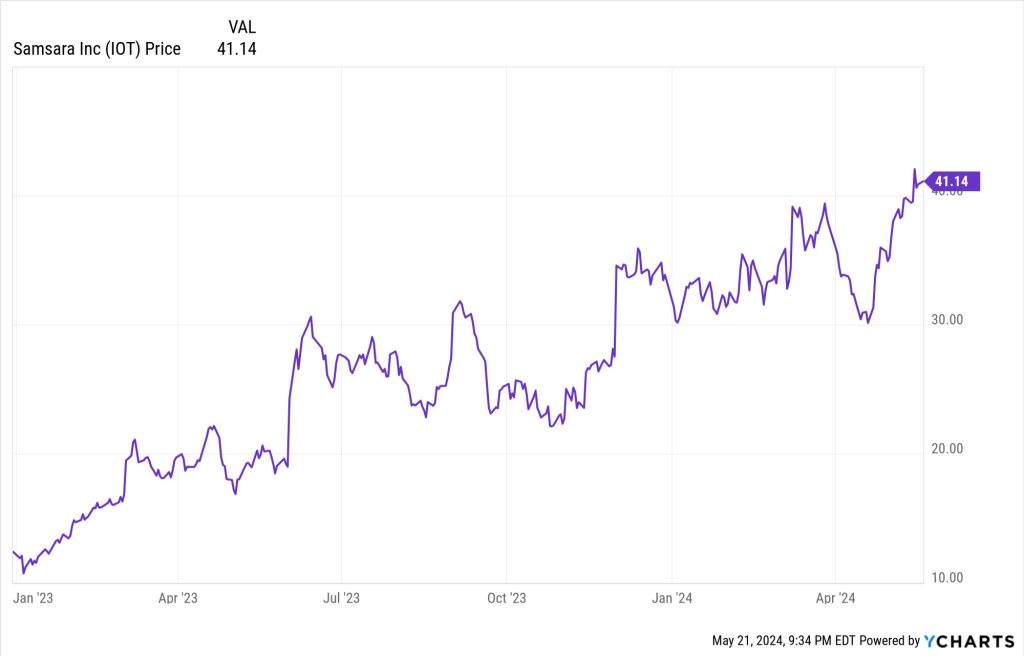The width and height of the screenshot is (1024, 656).
Task: Click the Jan '24 x-axis label
Action: [x=671, y=598]
